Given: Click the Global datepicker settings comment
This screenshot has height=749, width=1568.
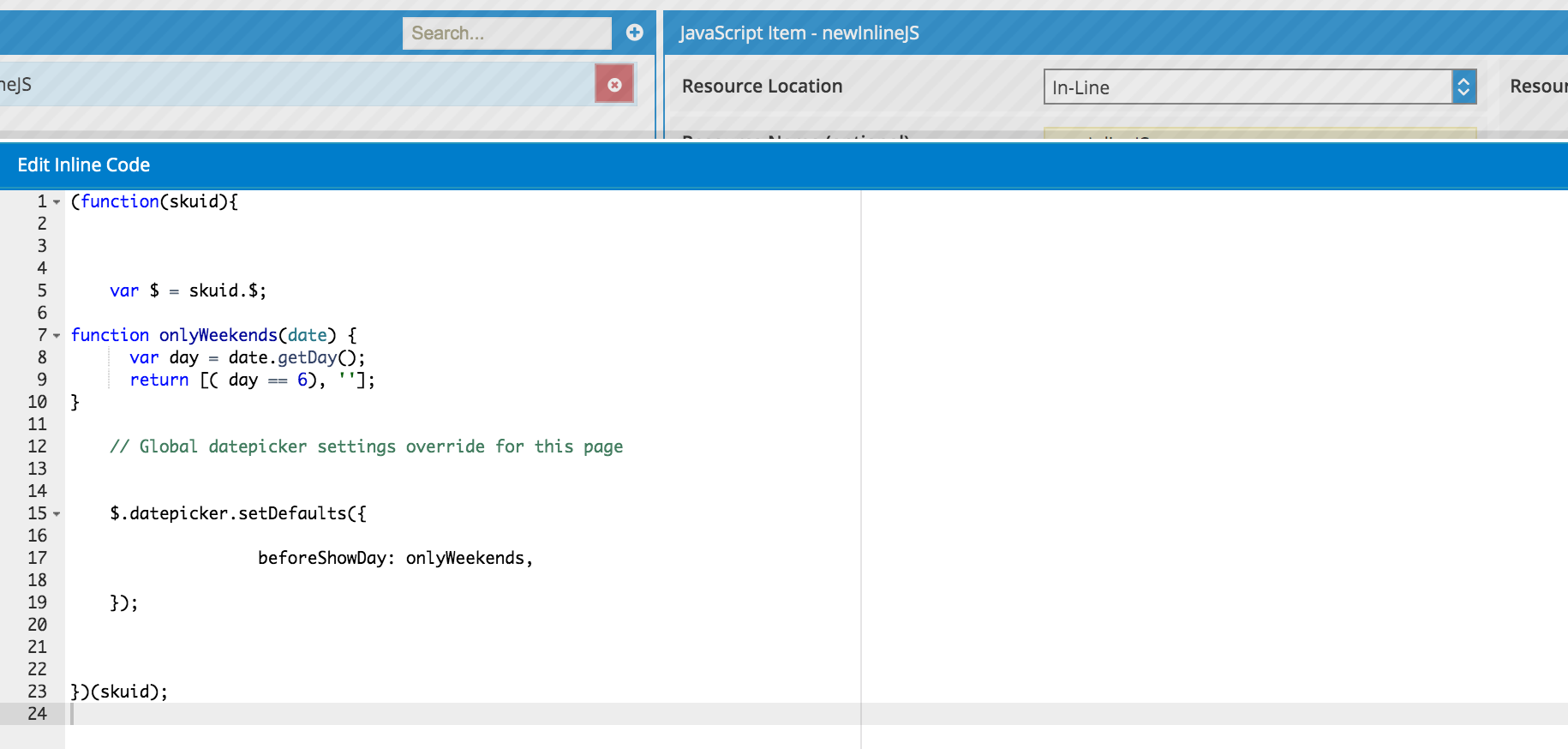Looking at the screenshot, I should tap(366, 446).
